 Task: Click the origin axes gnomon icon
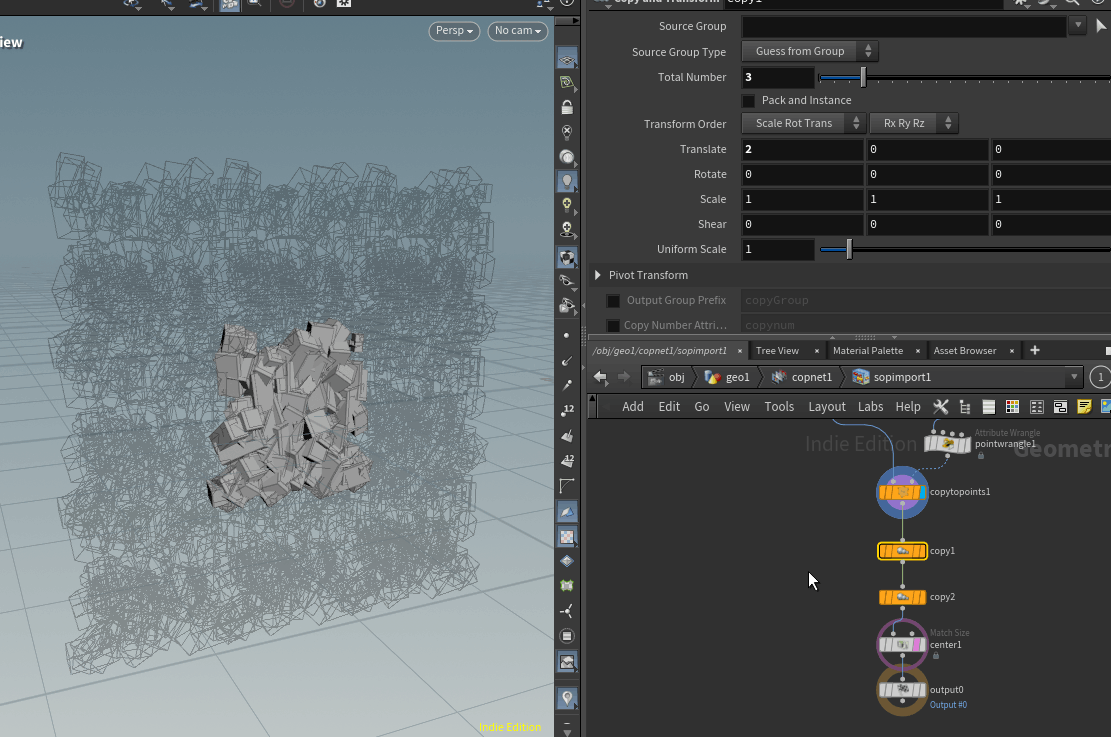567,611
